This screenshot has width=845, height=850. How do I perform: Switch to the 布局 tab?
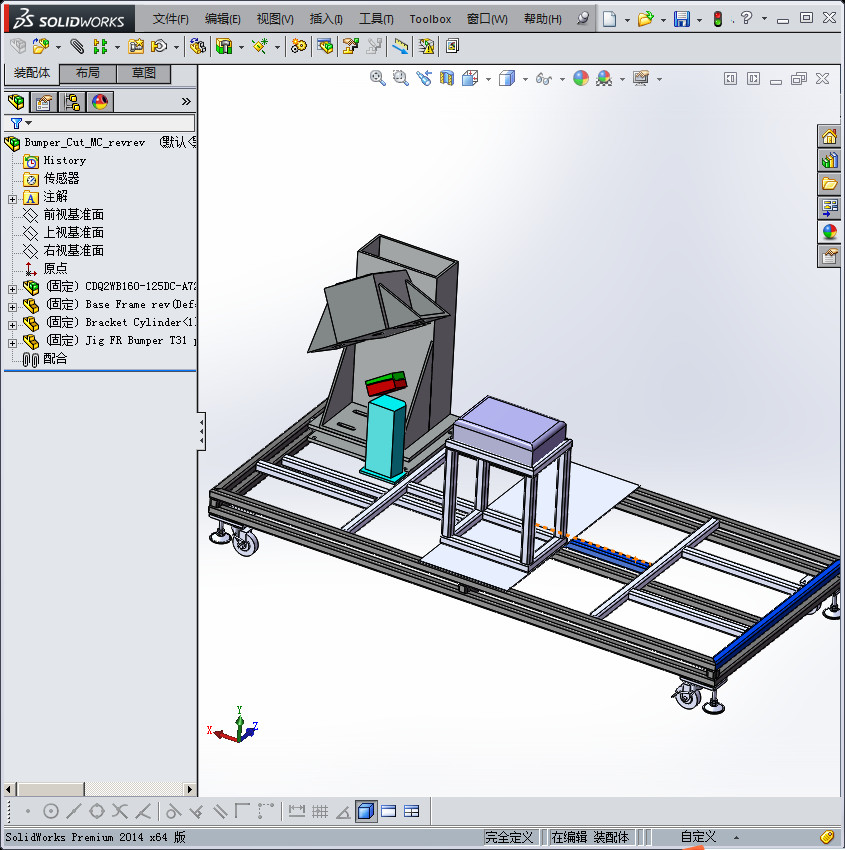pyautogui.click(x=87, y=73)
